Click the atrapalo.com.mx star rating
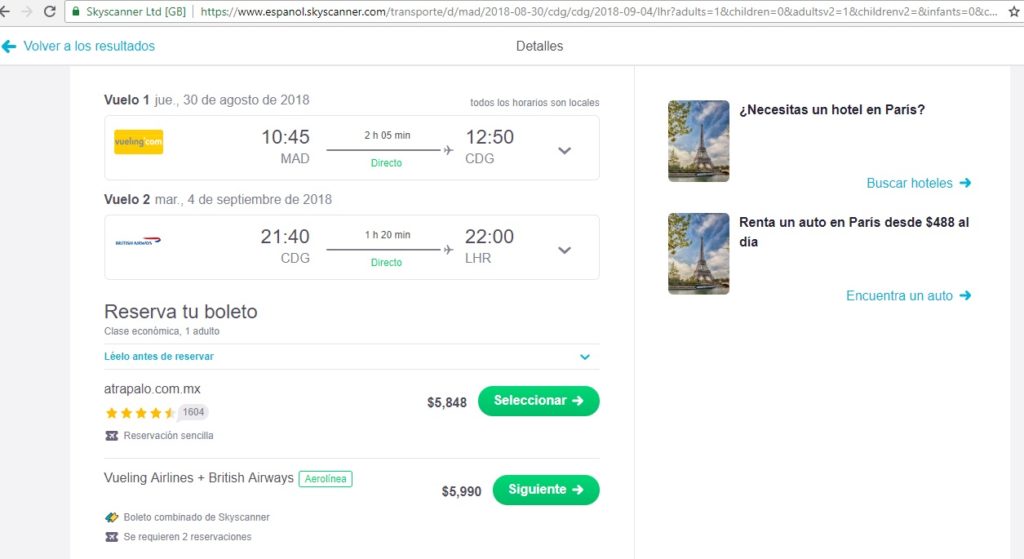This screenshot has width=1024, height=559. [140, 412]
